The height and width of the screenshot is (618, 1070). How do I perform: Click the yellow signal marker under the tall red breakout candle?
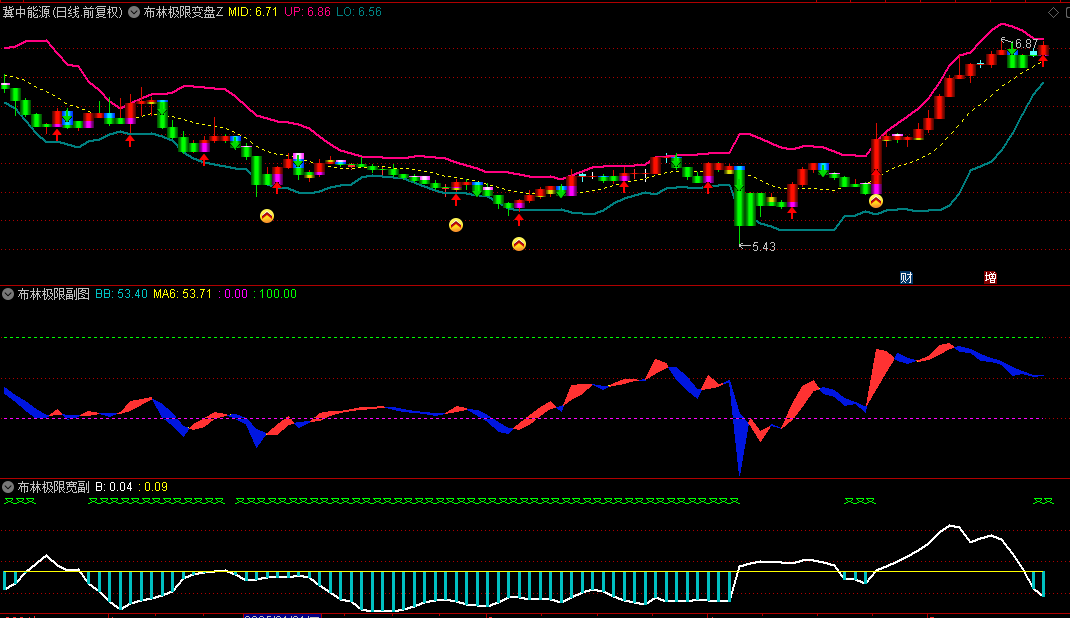coord(876,201)
